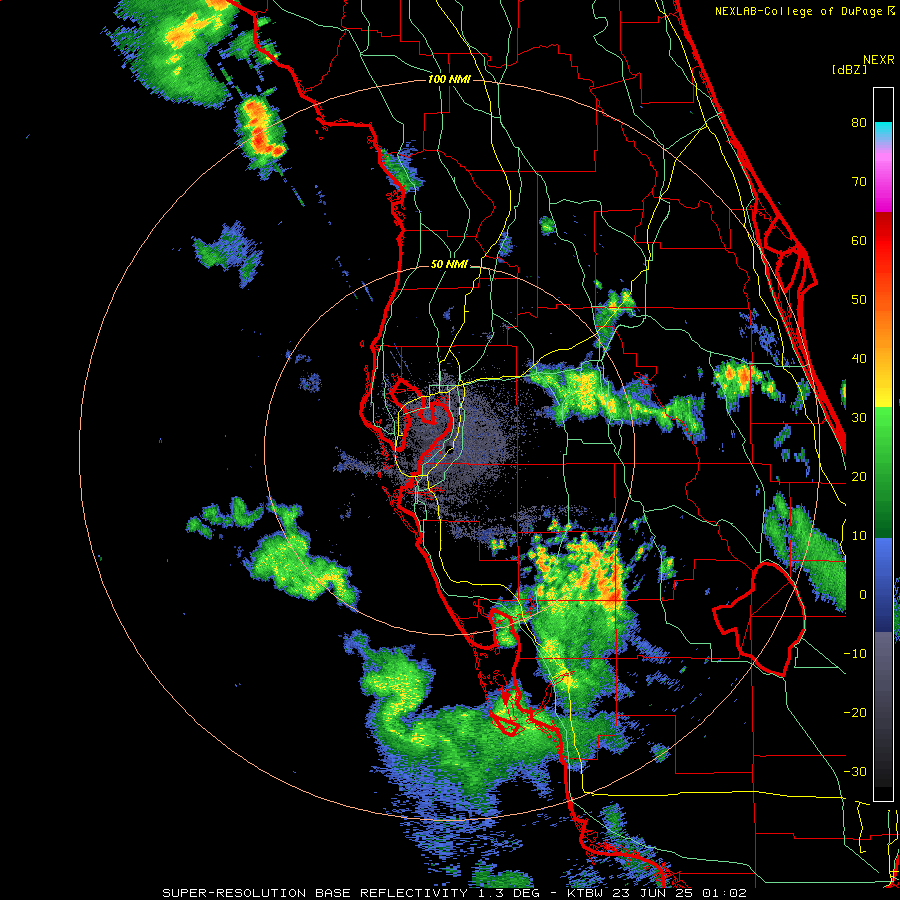
Task: Click the NEXR label above the scale
Action: [x=879, y=60]
